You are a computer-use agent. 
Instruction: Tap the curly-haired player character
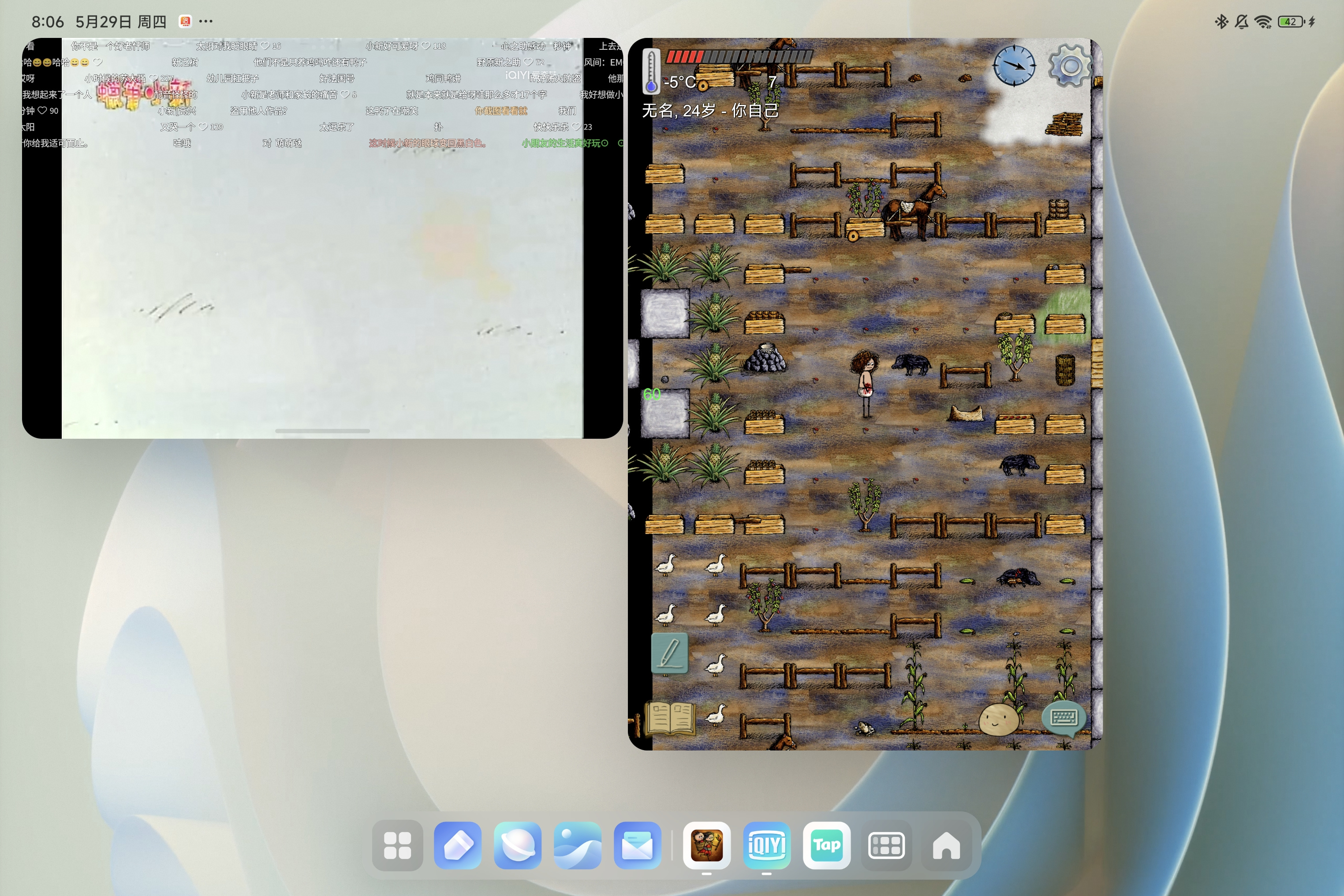(865, 384)
